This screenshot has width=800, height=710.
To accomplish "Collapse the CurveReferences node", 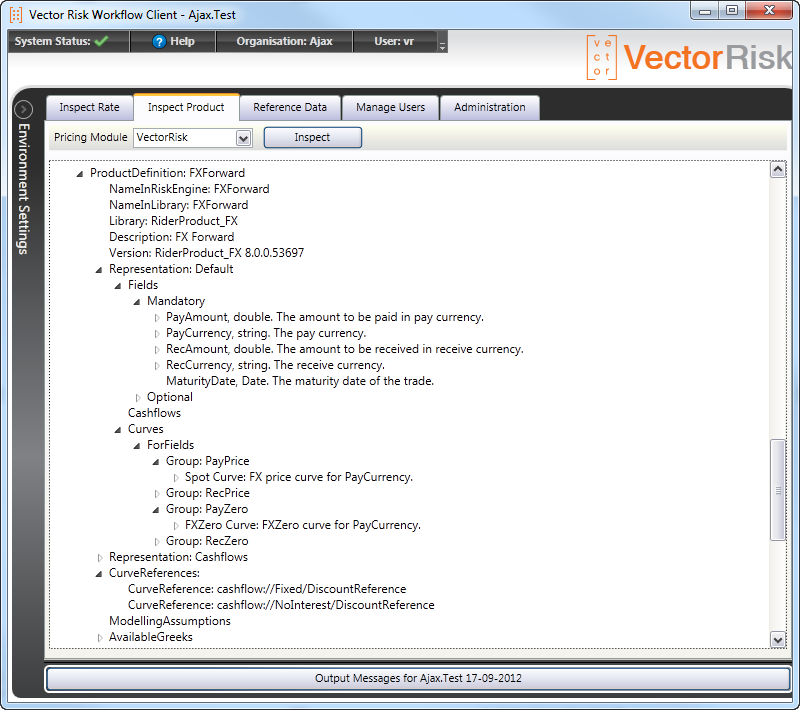I will tap(99, 574).
